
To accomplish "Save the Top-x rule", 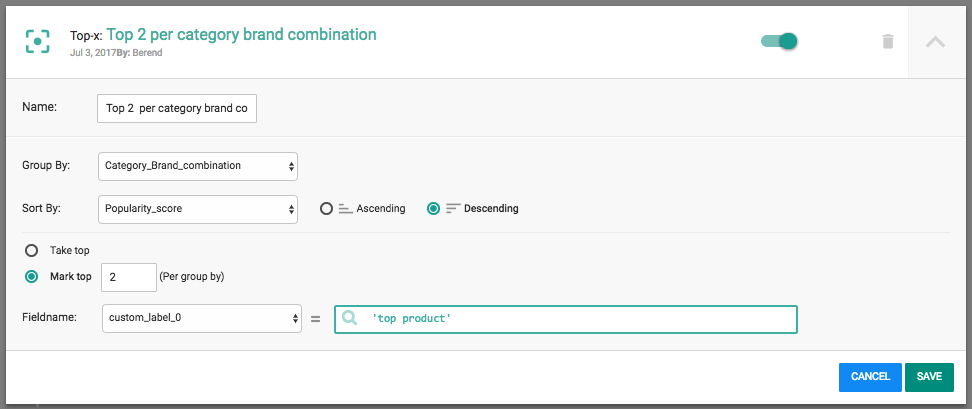I will tap(929, 376).
